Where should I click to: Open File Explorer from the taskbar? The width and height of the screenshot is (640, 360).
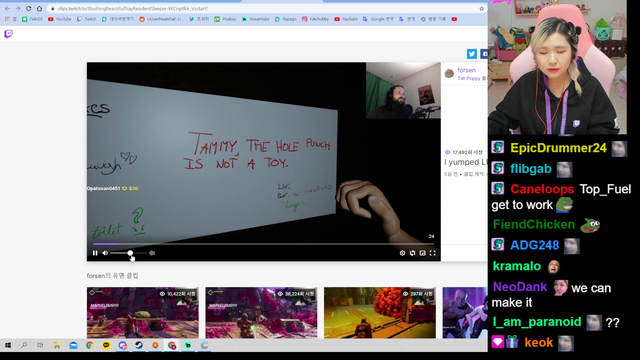tap(57, 345)
